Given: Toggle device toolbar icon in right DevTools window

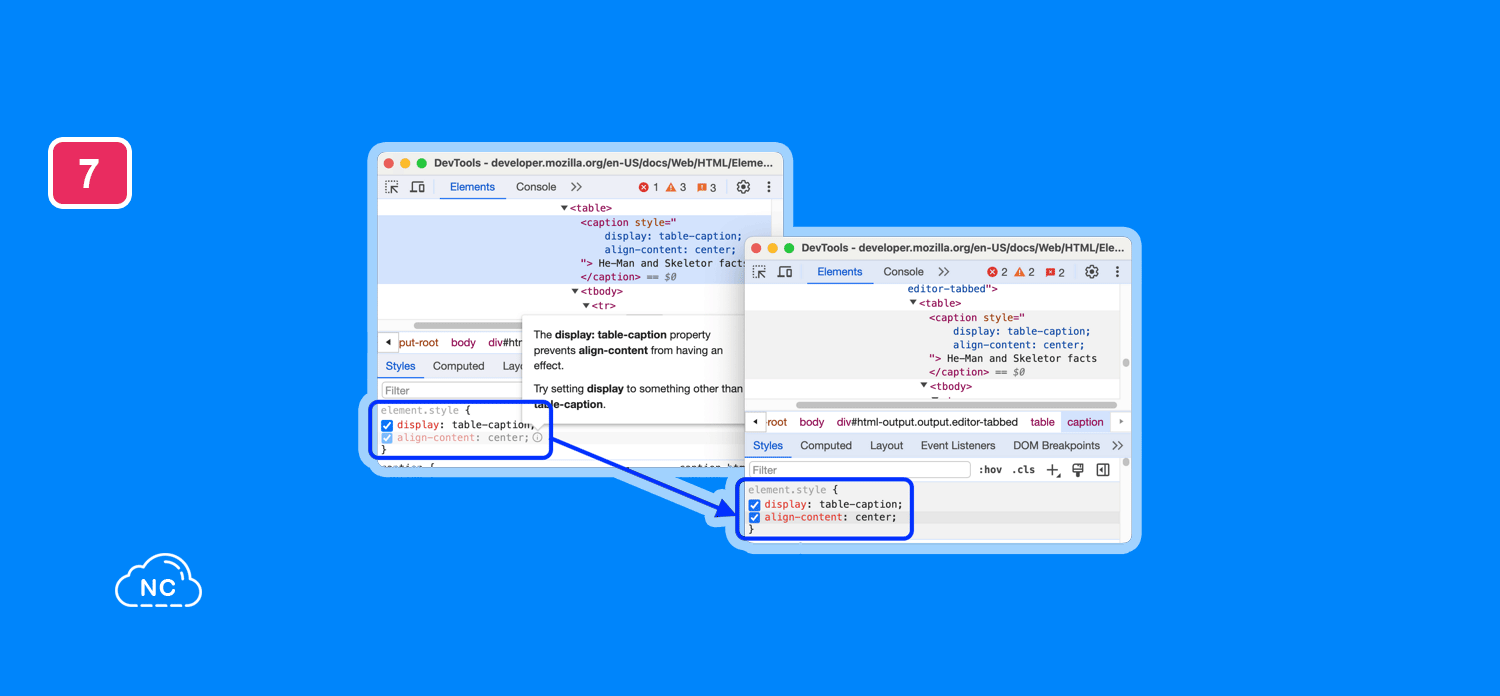Looking at the screenshot, I should [785, 272].
